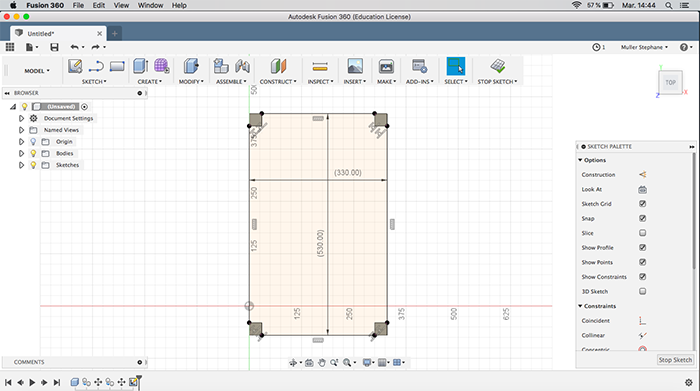Open the Muller Stephane account dropdown
The width and height of the screenshot is (700, 391).
(x=644, y=47)
